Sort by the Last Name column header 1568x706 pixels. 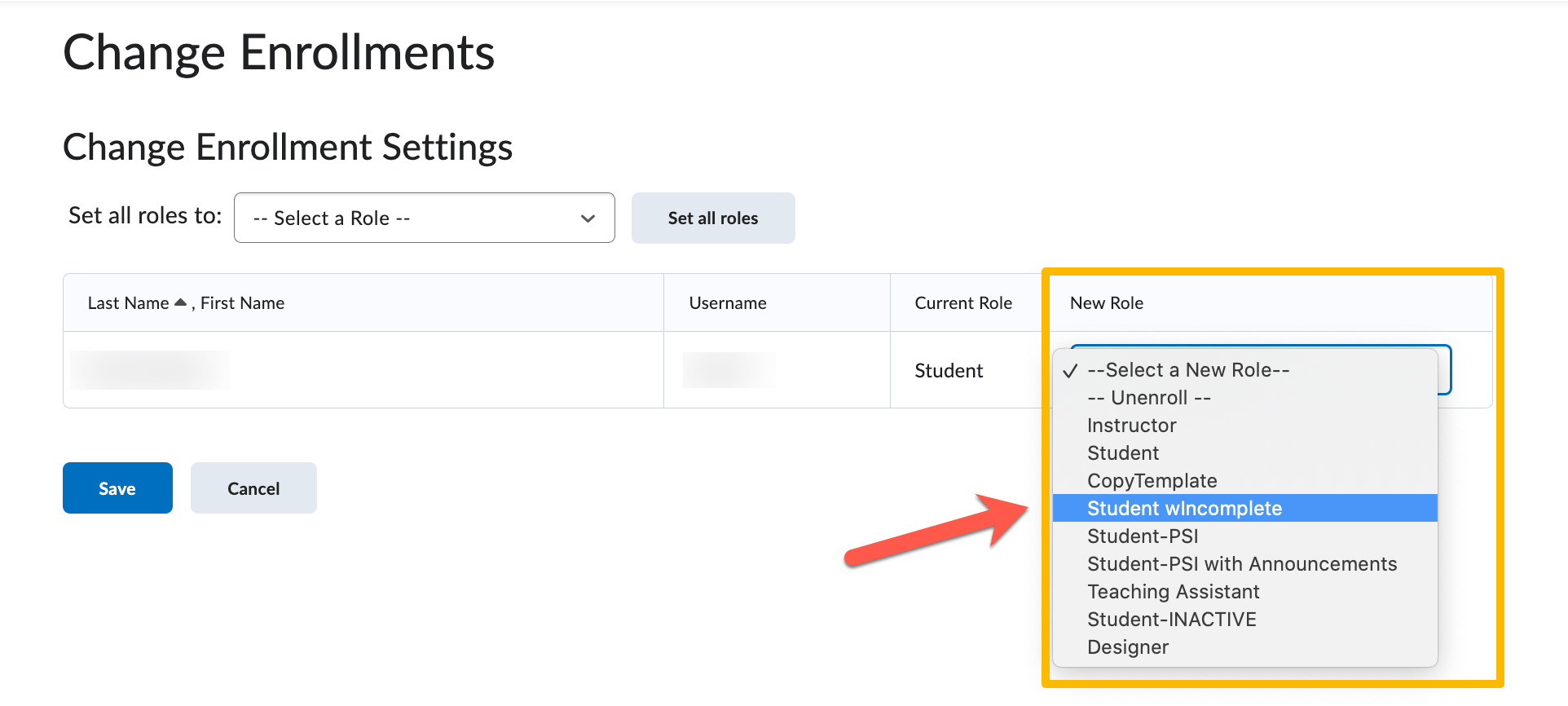coord(128,303)
